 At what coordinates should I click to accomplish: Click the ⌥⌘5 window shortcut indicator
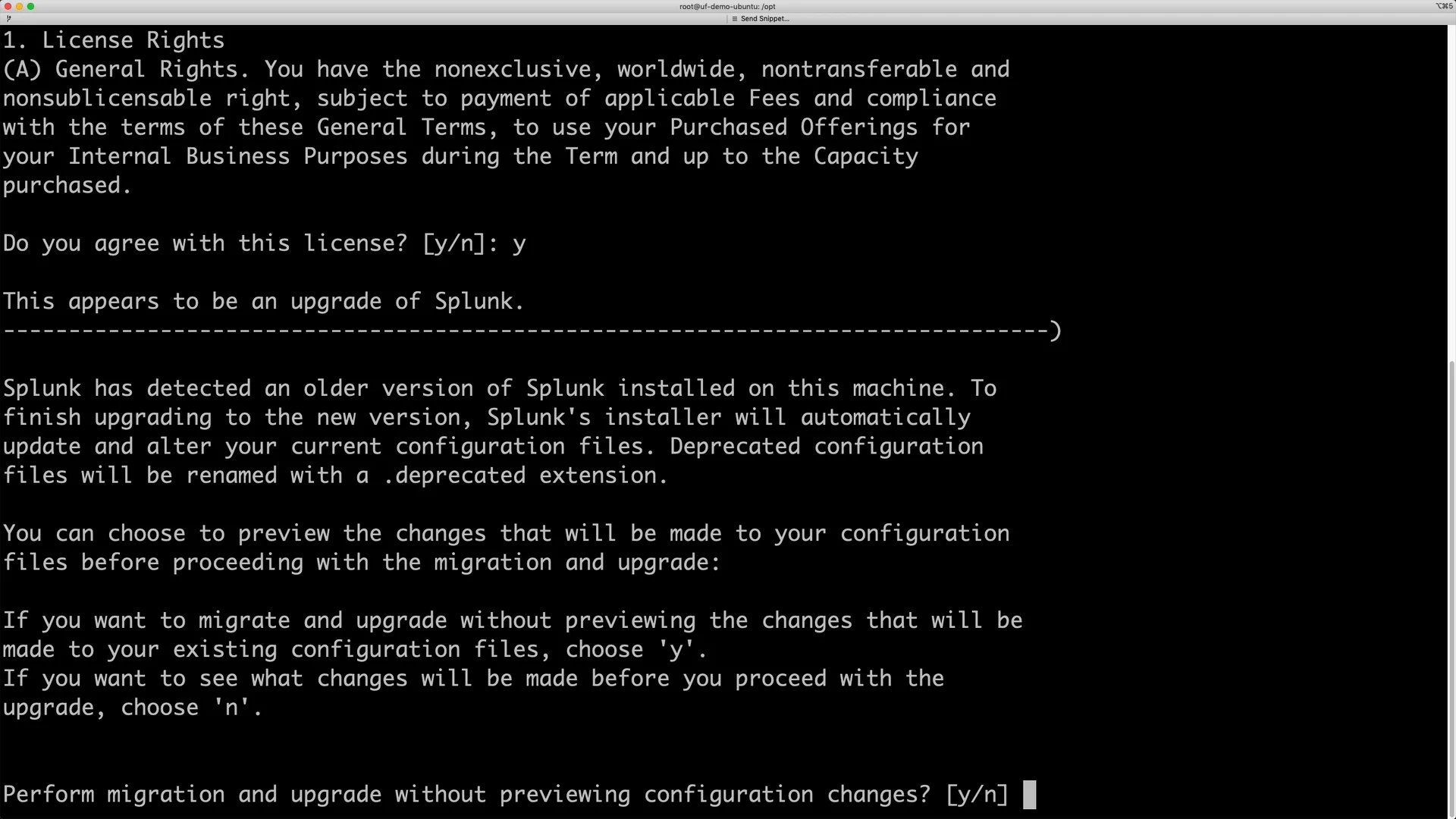pos(1444,6)
